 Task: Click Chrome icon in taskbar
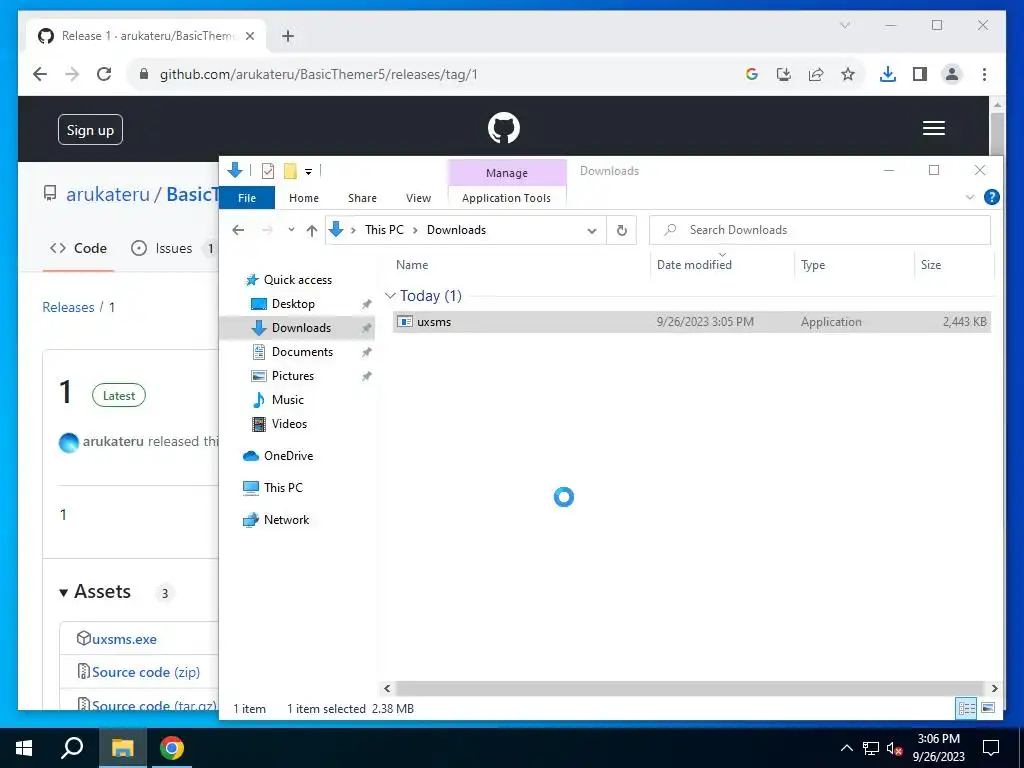click(172, 748)
